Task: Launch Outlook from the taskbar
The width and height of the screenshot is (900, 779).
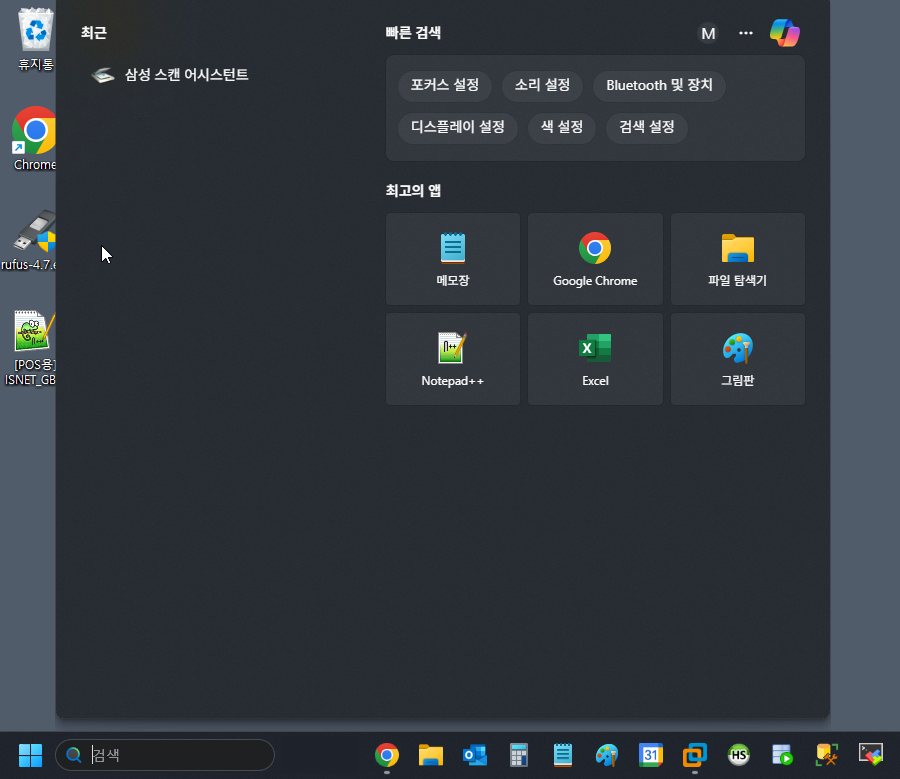Action: pos(475,755)
